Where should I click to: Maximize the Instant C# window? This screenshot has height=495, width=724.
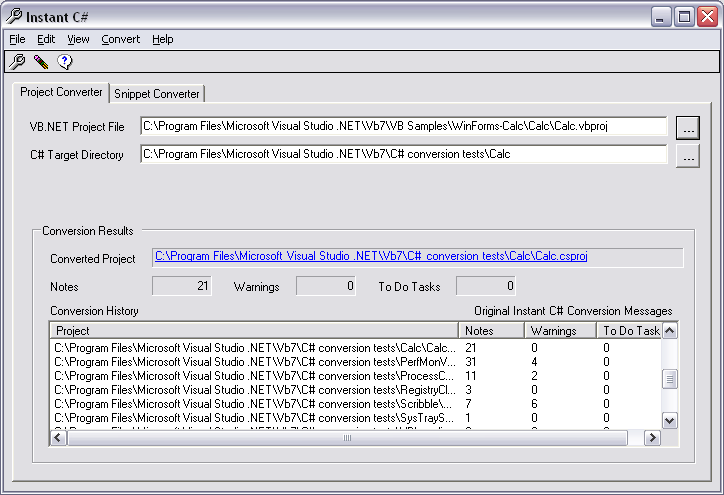tap(684, 17)
